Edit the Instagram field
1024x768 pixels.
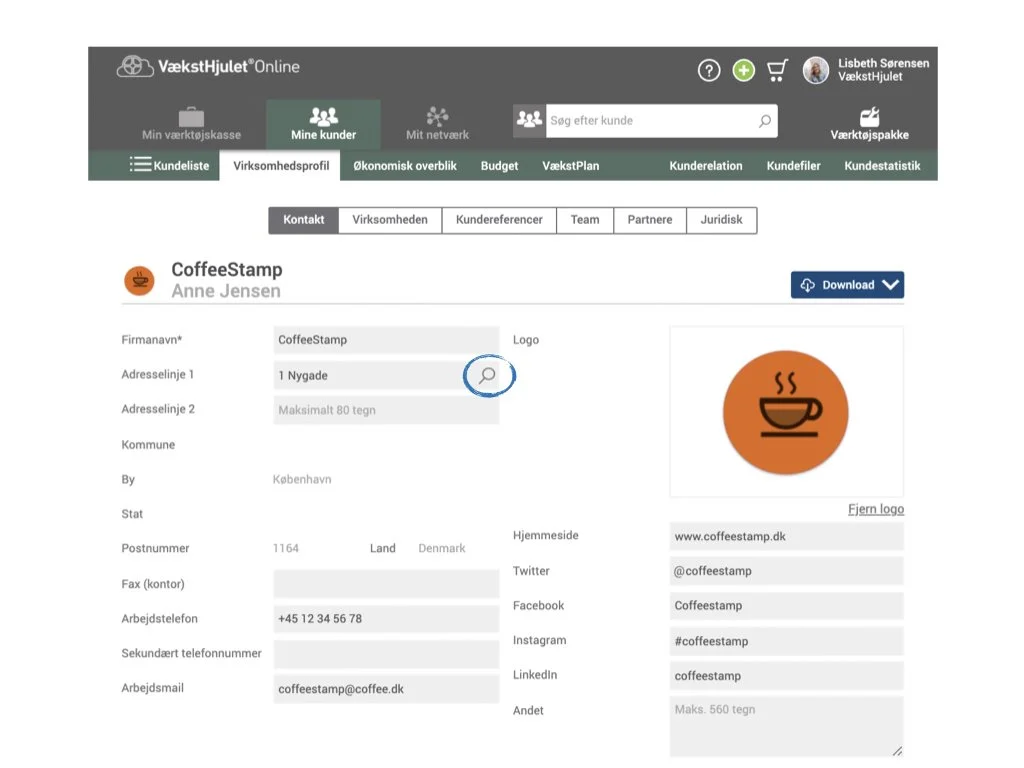click(786, 641)
